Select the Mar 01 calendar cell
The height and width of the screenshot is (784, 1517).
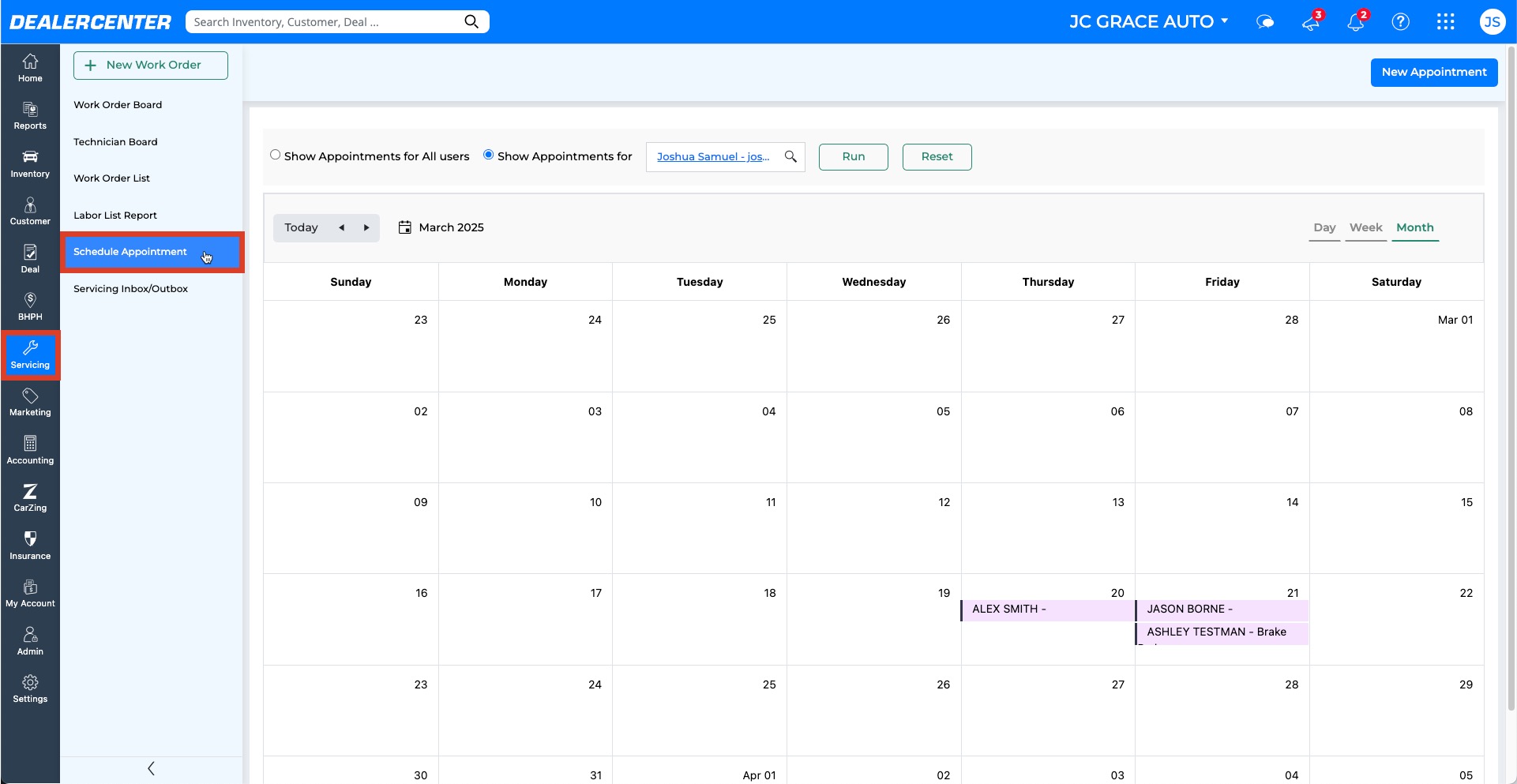point(1396,346)
